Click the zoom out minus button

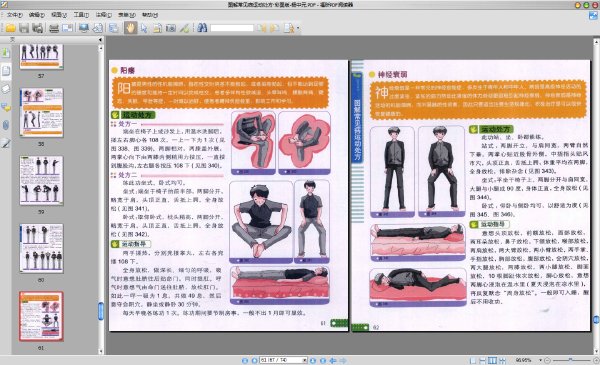pos(548,360)
